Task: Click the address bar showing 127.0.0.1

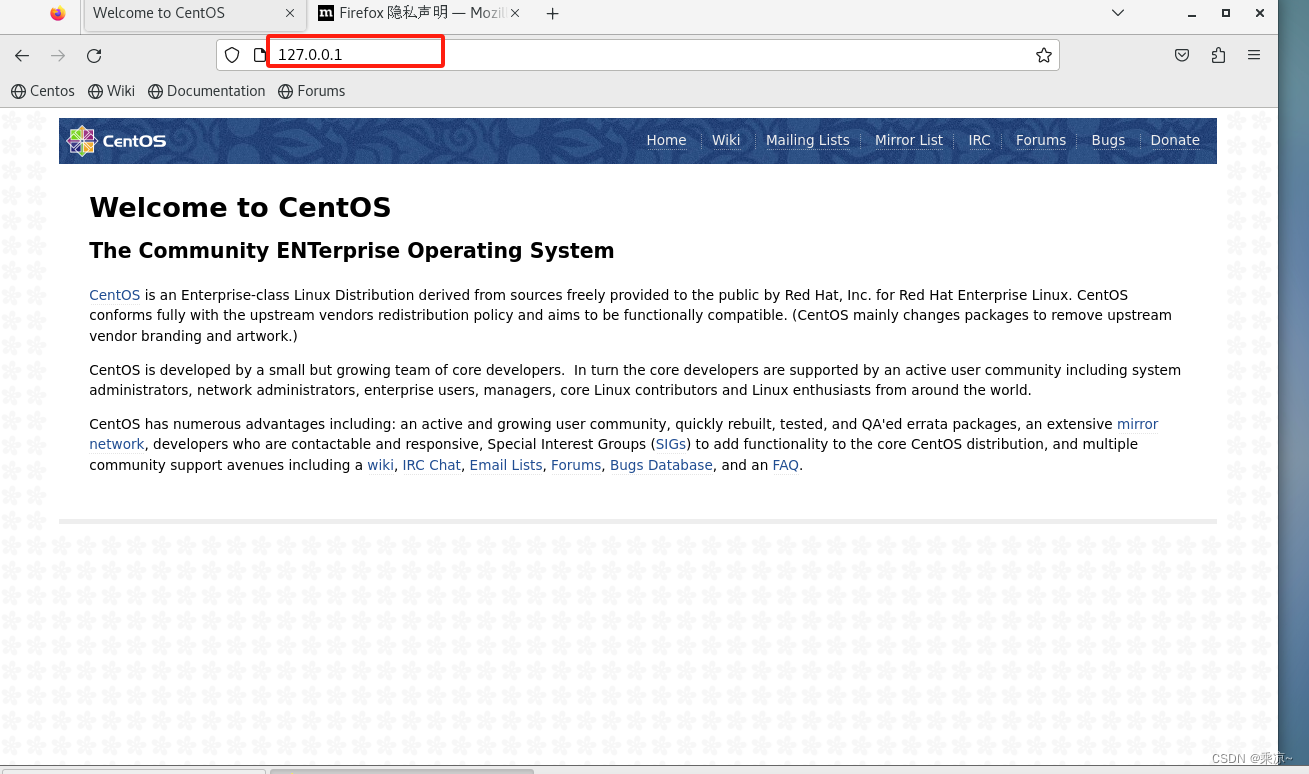Action: [637, 55]
